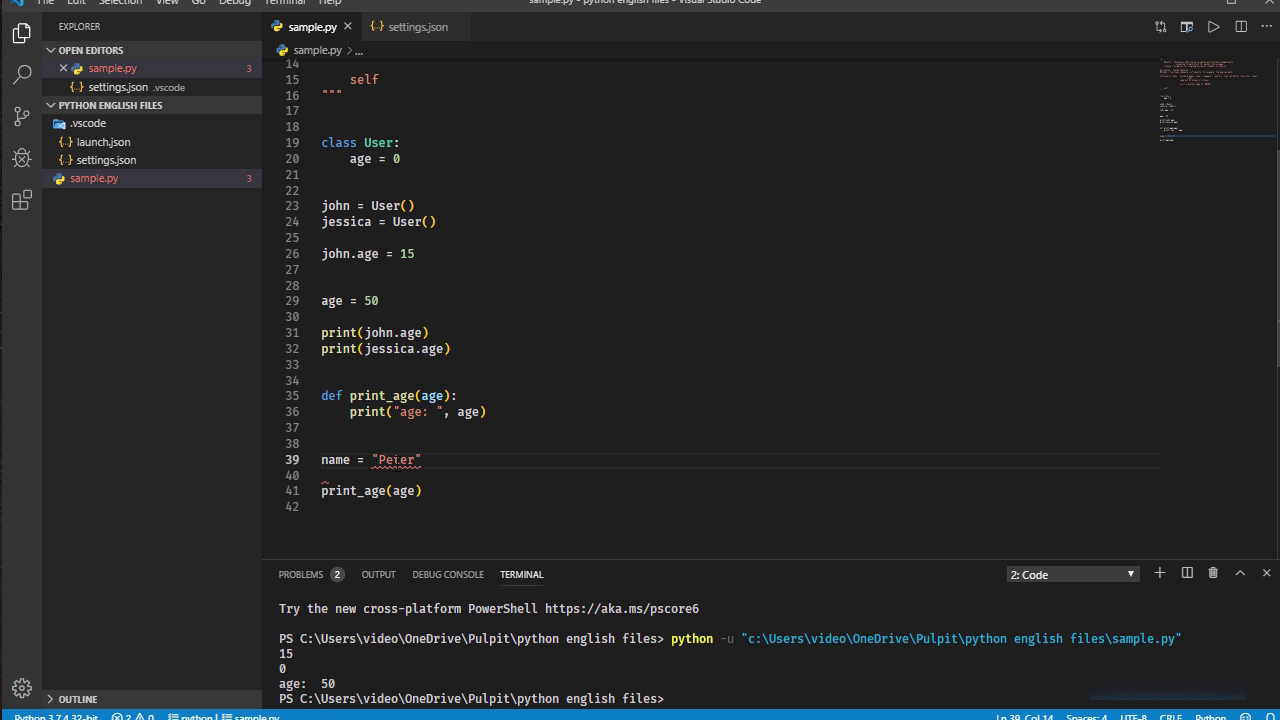Expand the .vscode folder
The image size is (1280, 720).
coord(88,123)
